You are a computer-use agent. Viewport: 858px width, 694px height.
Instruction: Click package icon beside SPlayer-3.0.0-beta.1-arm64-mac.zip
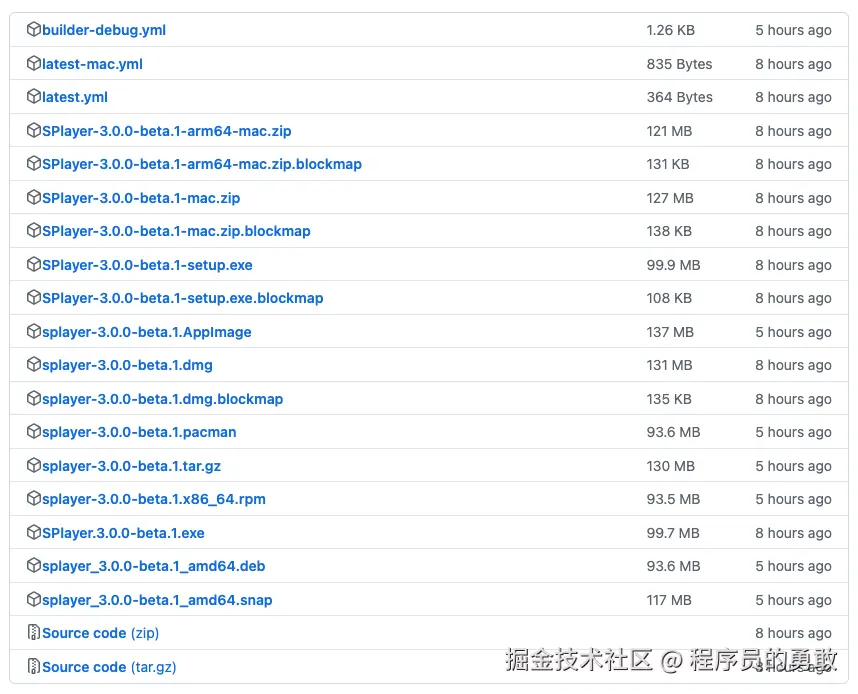click(x=34, y=130)
